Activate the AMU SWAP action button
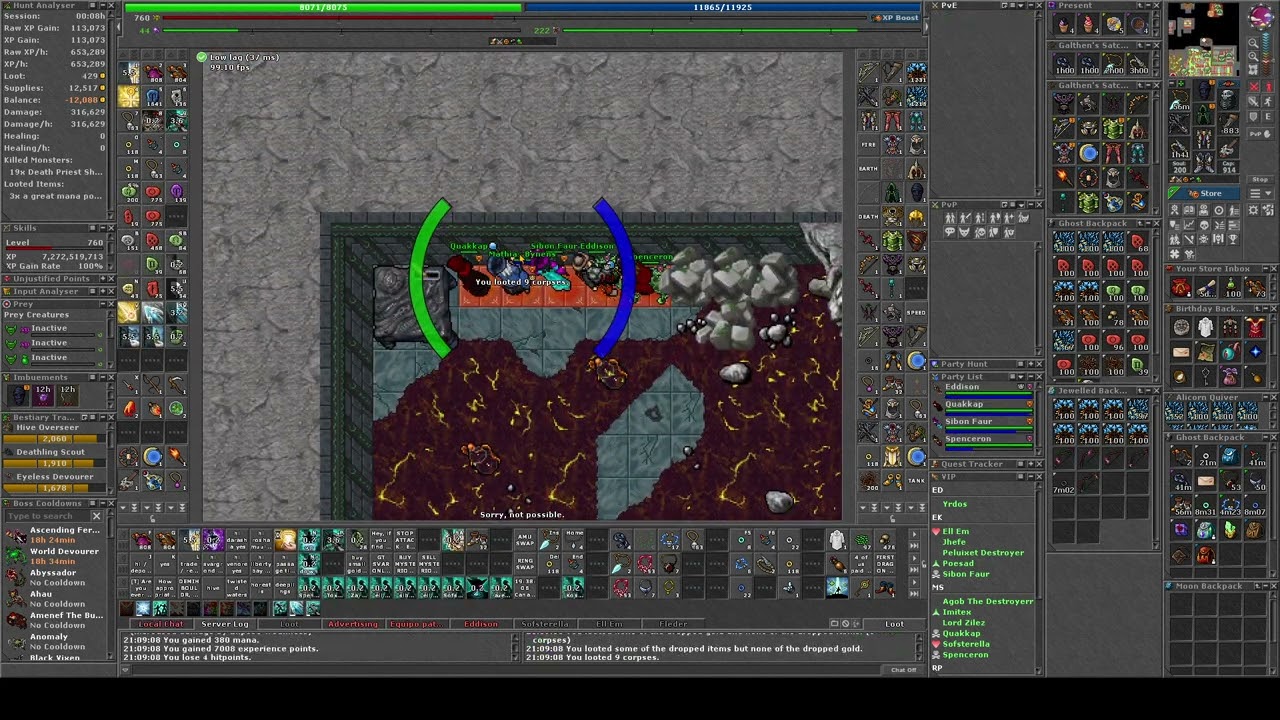1280x720 pixels. click(524, 541)
